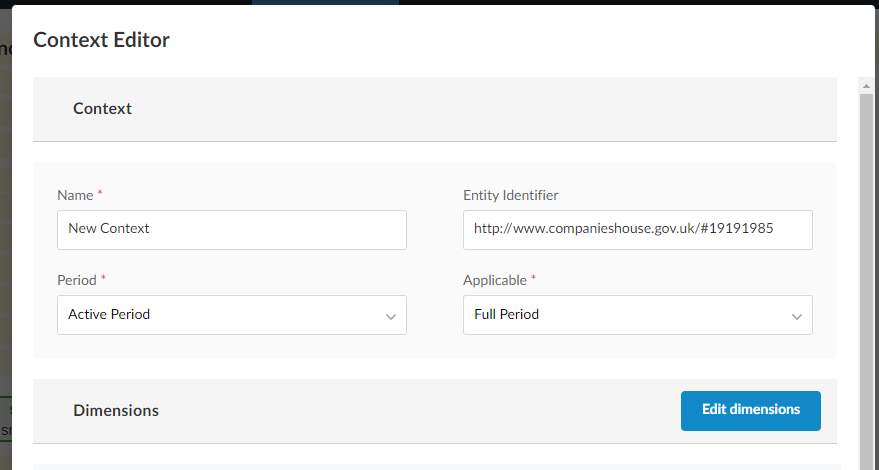The image size is (879, 470).
Task: Open the Period dropdown showing Active Period
Action: [220, 315]
